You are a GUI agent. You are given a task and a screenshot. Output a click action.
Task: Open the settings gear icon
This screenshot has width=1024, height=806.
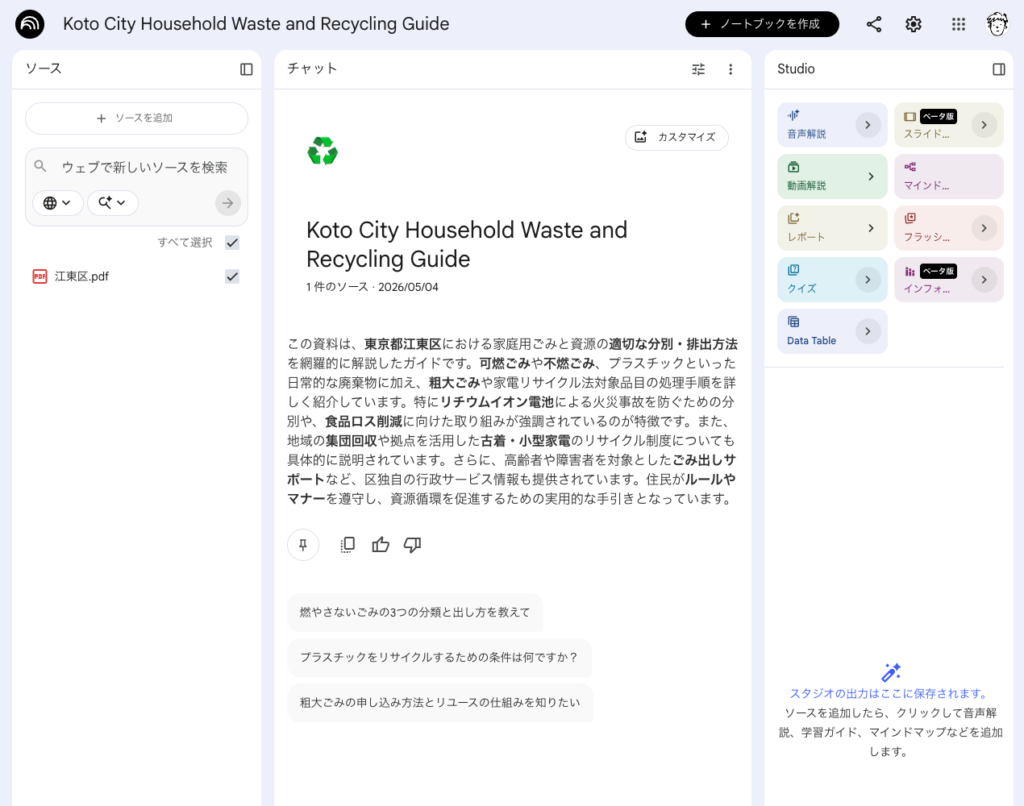coord(913,24)
